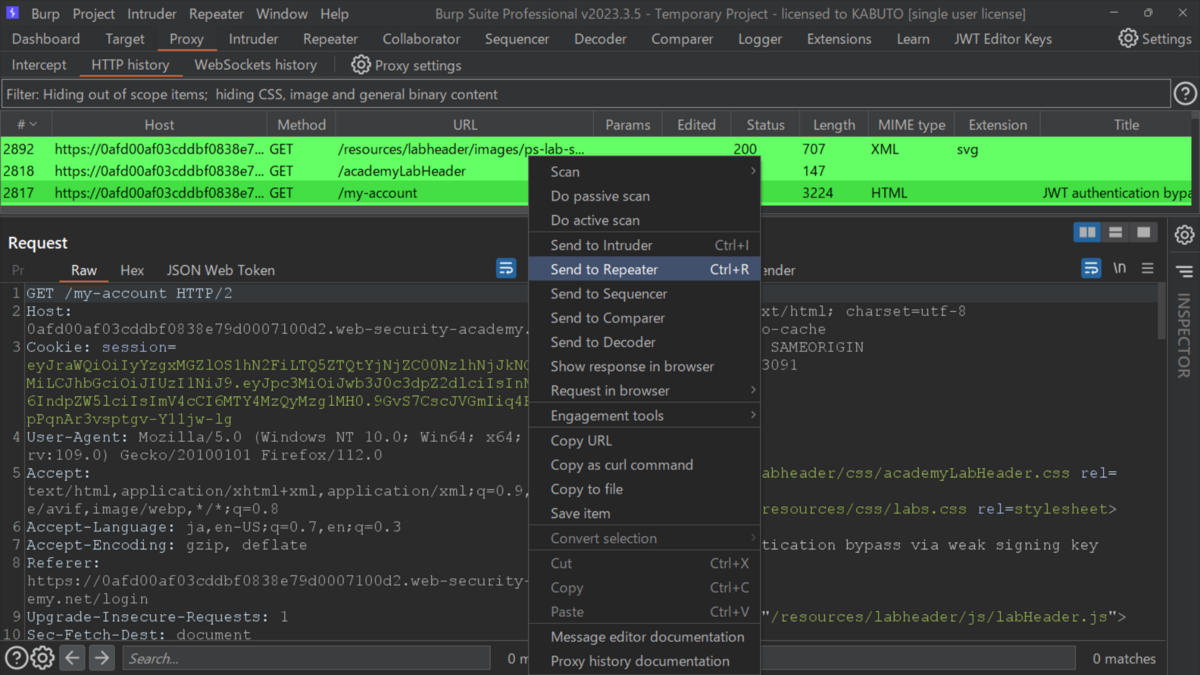Expand the Engagement tools submenu
Image resolution: width=1200 pixels, height=675 pixels.
click(x=644, y=416)
